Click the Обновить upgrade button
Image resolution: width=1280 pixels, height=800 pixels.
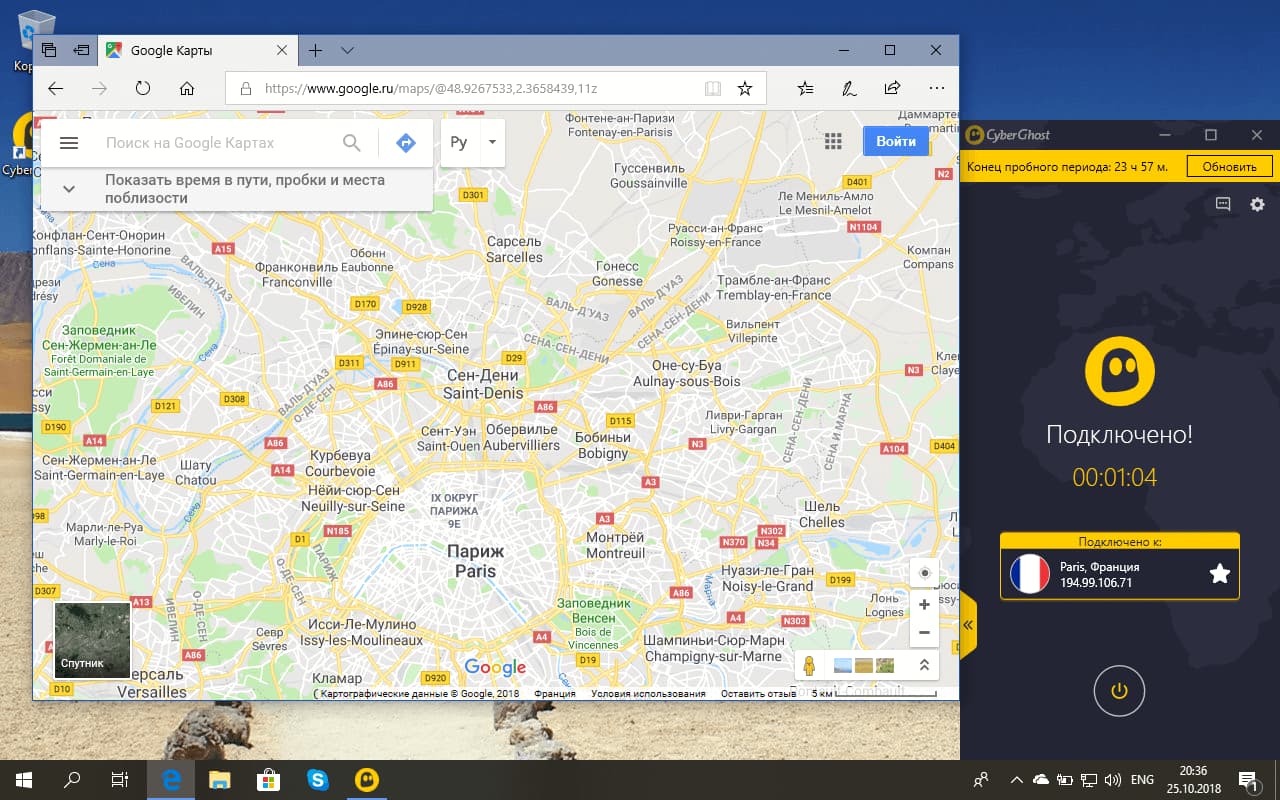click(x=1229, y=166)
